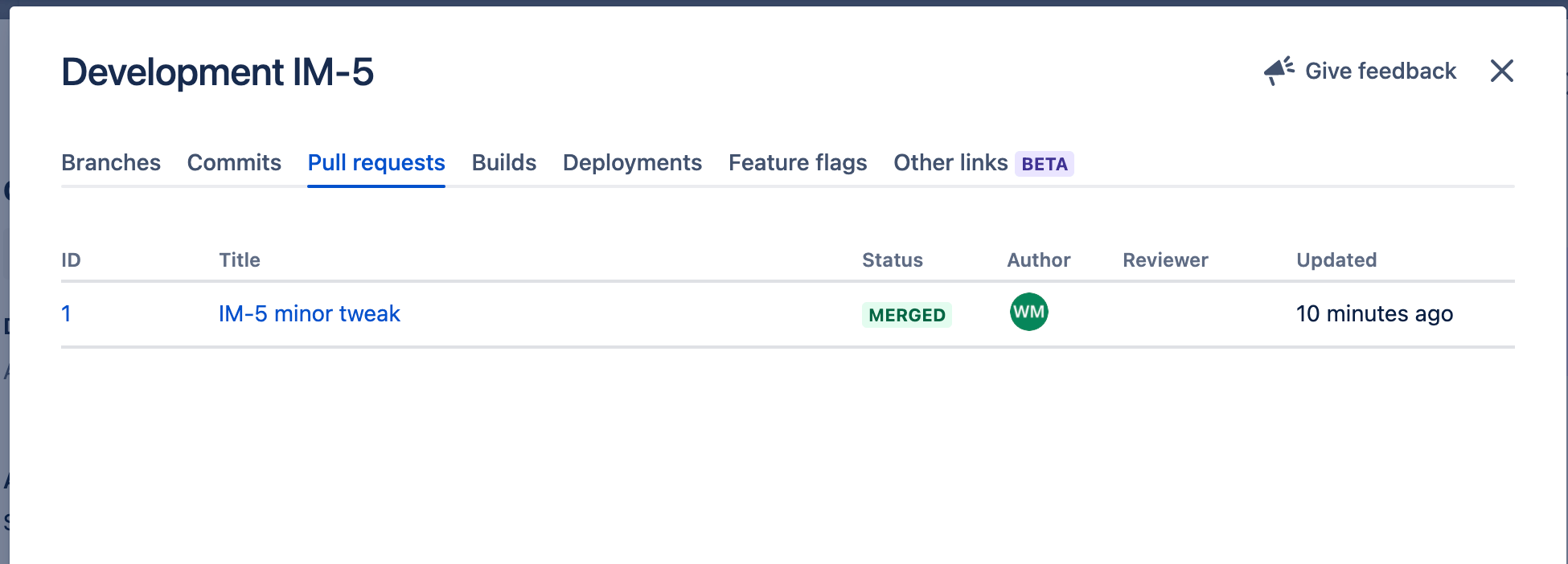Click the Status column header
This screenshot has width=1568, height=564.
[892, 260]
